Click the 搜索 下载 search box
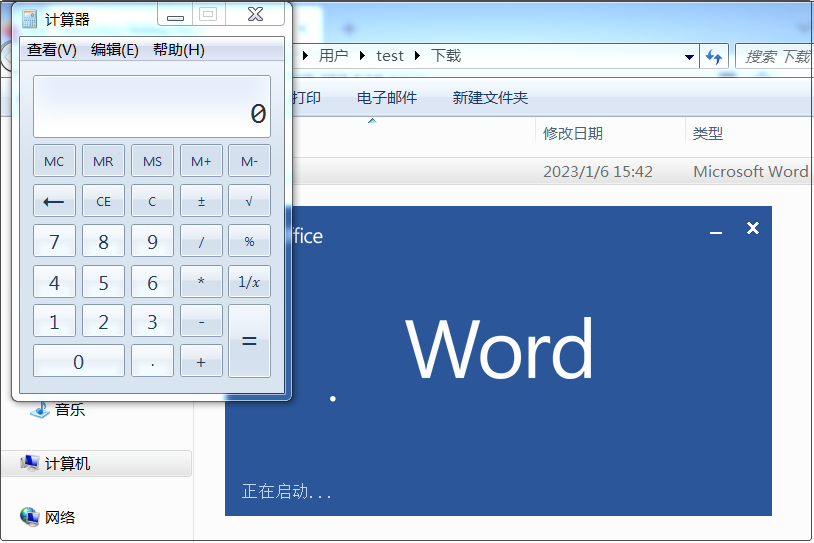Viewport: 814px width, 543px height. coord(774,56)
